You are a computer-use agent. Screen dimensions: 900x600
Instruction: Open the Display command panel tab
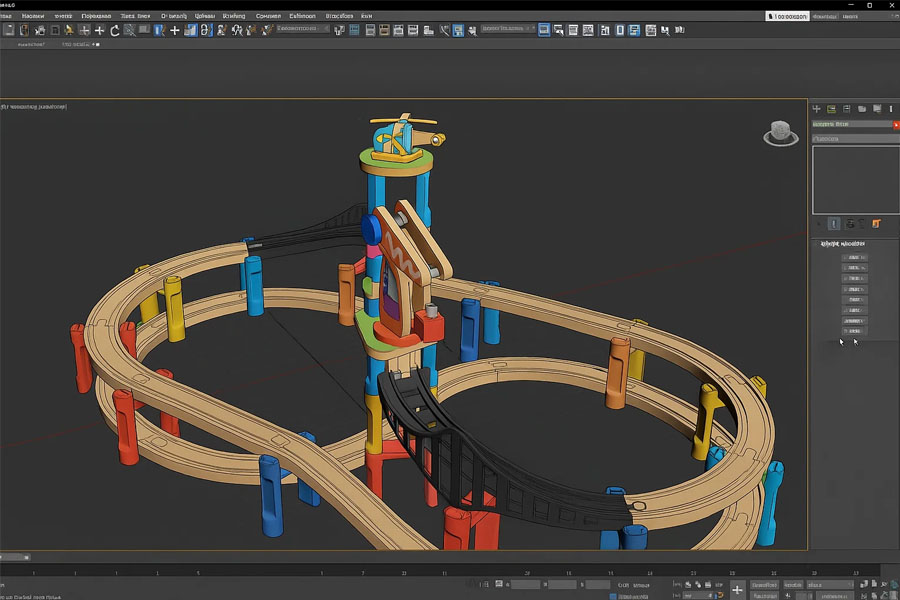877,108
